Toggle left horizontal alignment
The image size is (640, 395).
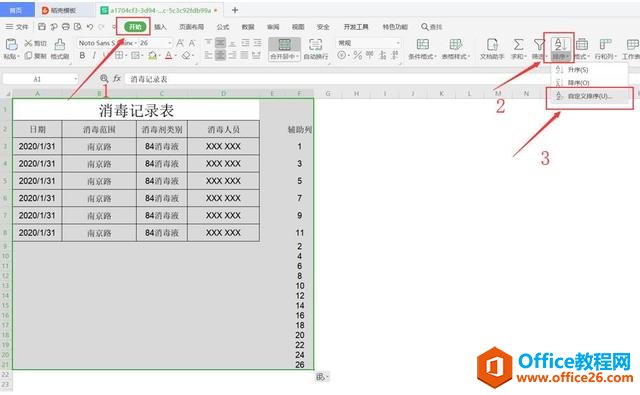coord(208,55)
